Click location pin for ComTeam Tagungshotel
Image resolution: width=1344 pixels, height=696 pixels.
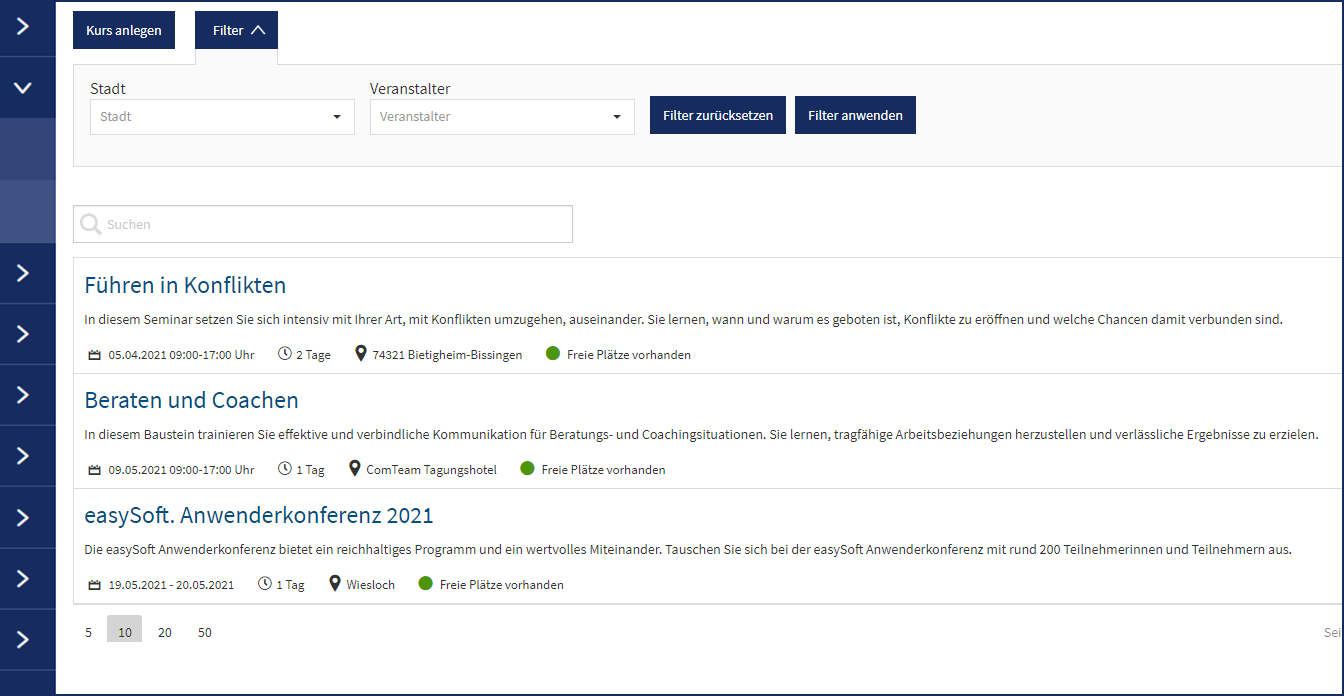coord(355,469)
